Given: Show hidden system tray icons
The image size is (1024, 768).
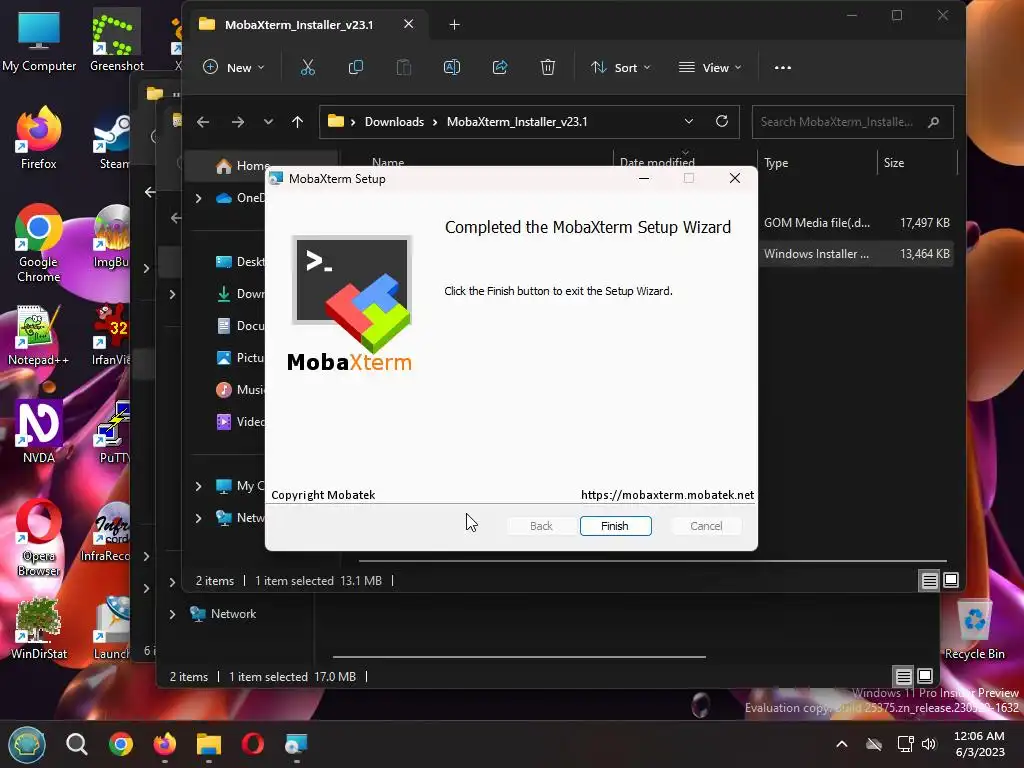Looking at the screenshot, I should pyautogui.click(x=842, y=744).
